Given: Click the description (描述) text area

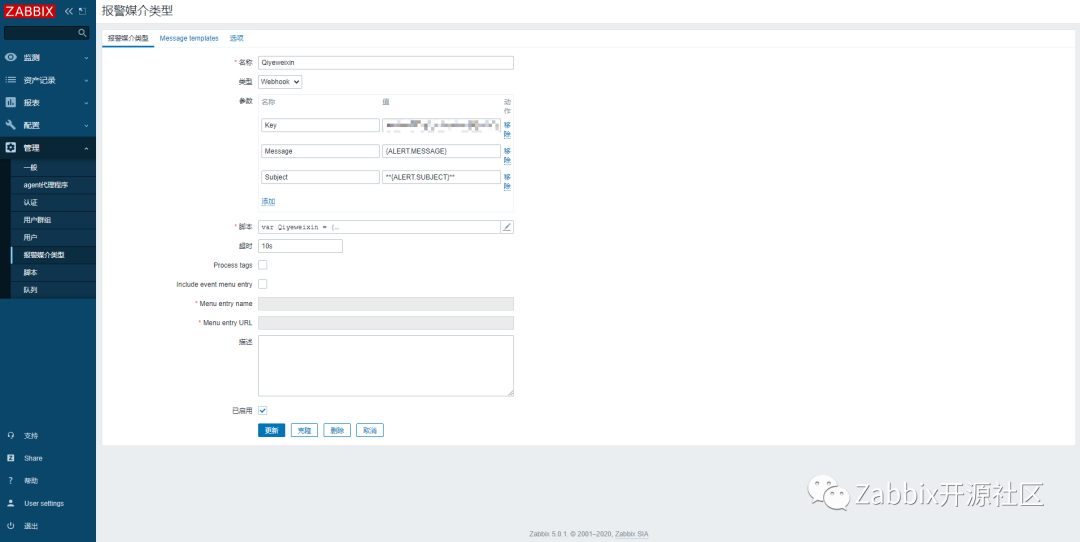Looking at the screenshot, I should [386, 366].
